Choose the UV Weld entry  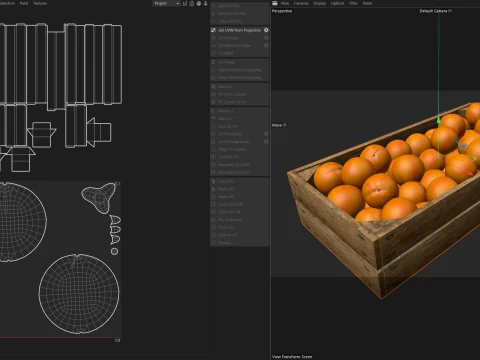tap(240, 53)
